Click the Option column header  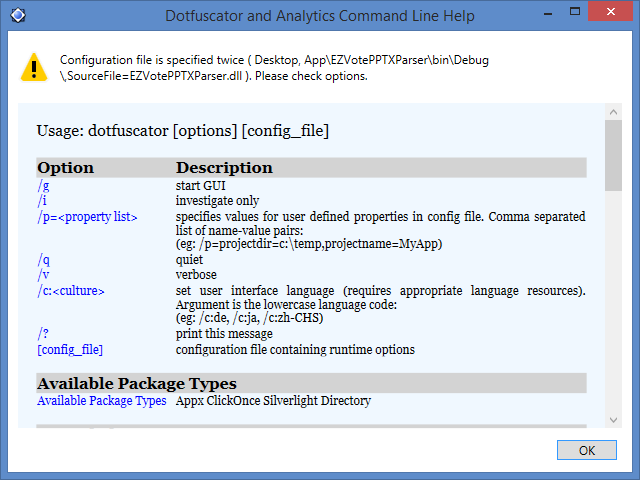pyautogui.click(x=66, y=168)
